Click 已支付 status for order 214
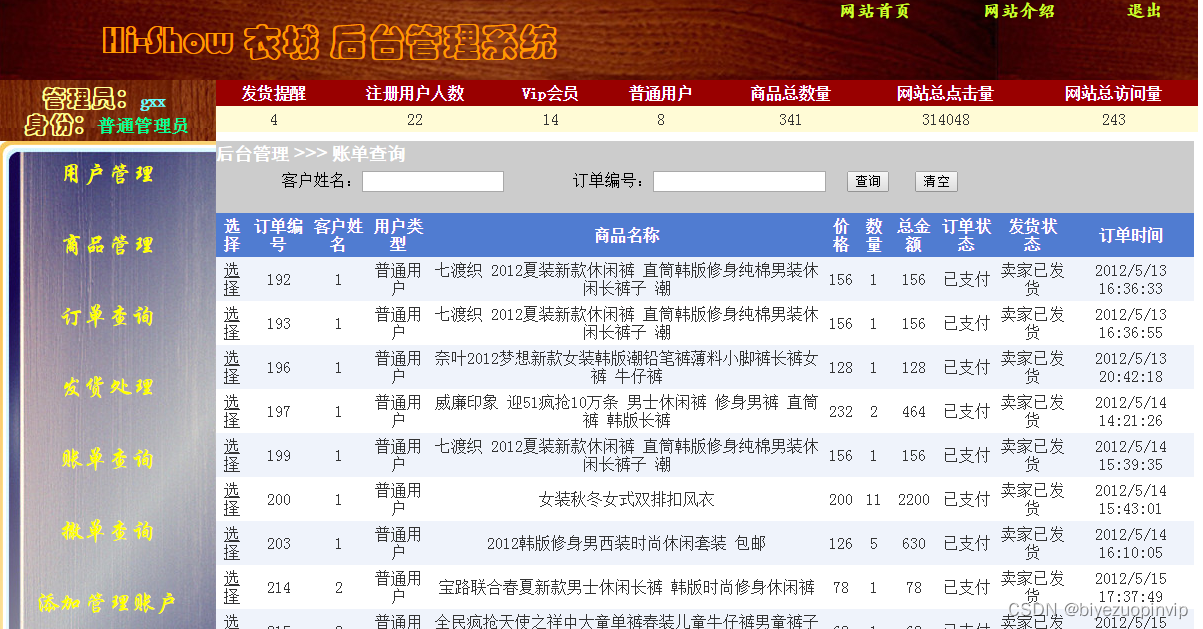Screen dimensions: 1203x629 tap(967, 587)
